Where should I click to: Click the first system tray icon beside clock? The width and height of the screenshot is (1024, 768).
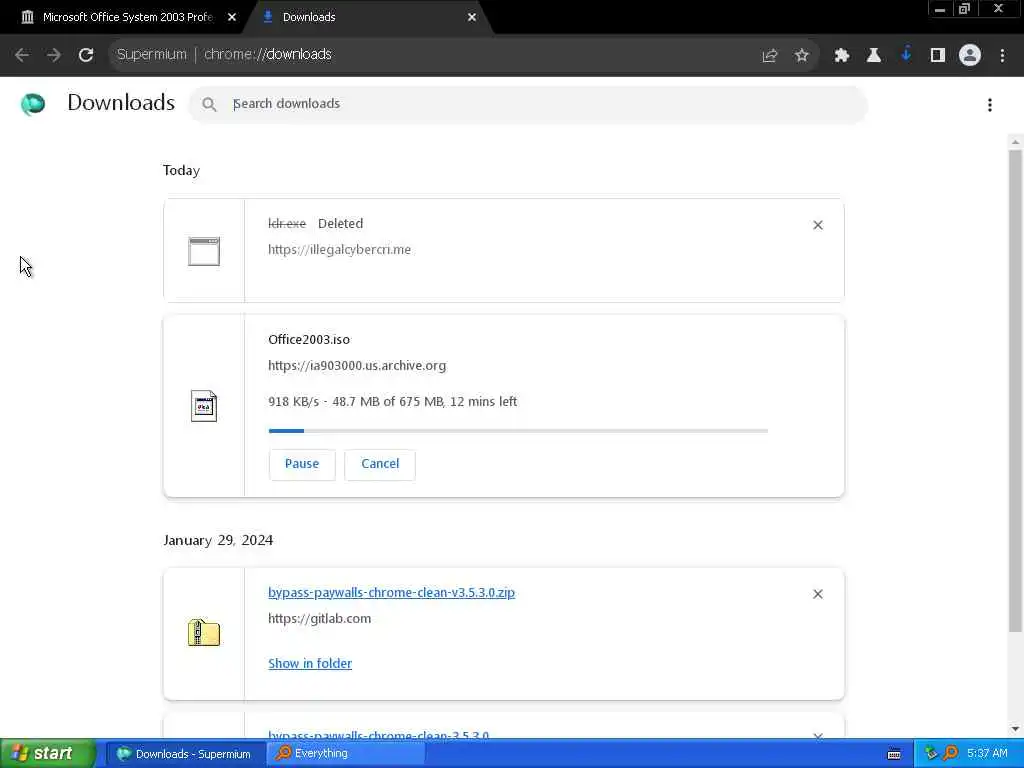coord(931,754)
